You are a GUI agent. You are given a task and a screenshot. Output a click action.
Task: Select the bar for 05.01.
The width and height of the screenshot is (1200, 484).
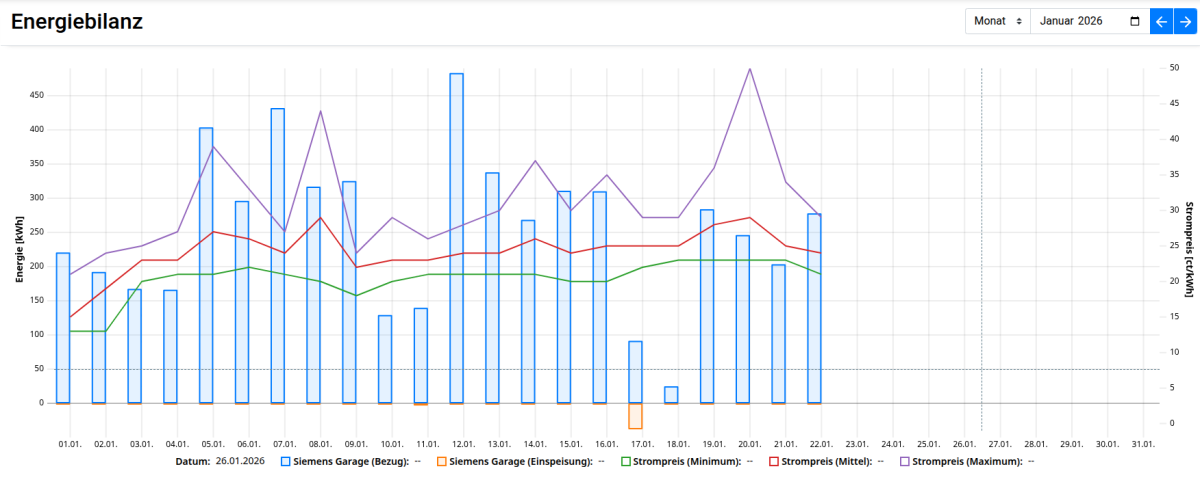point(206,265)
